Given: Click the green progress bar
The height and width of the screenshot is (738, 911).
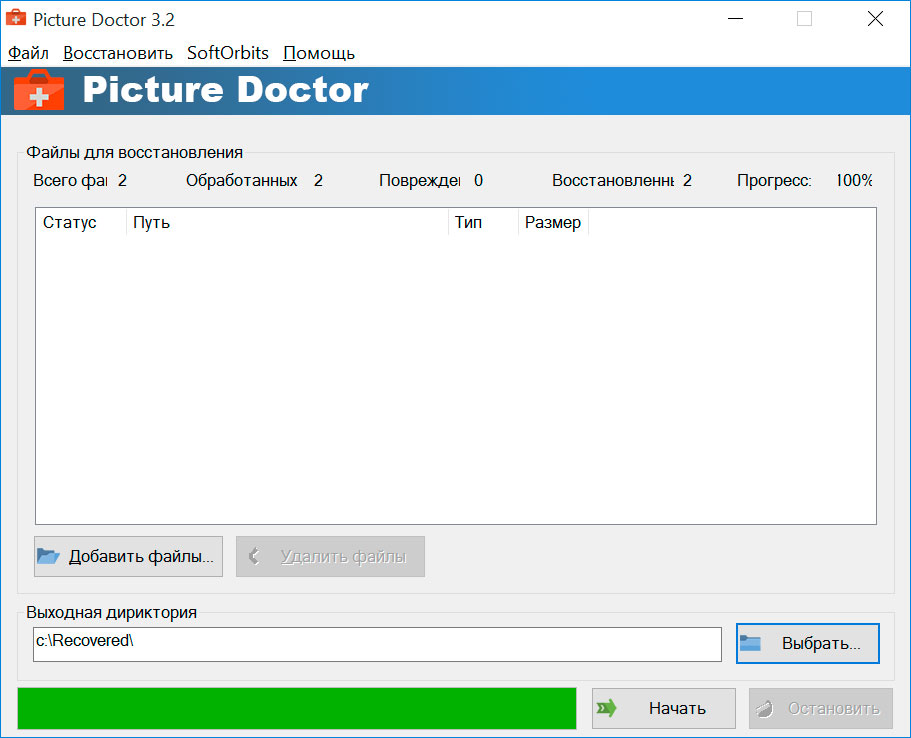Looking at the screenshot, I should click(297, 708).
